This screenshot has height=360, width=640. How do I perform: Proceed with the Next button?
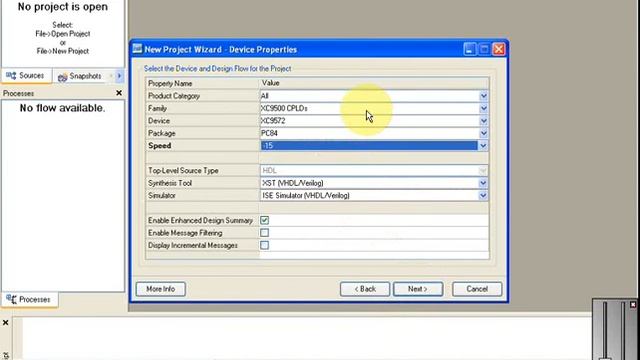click(418, 289)
